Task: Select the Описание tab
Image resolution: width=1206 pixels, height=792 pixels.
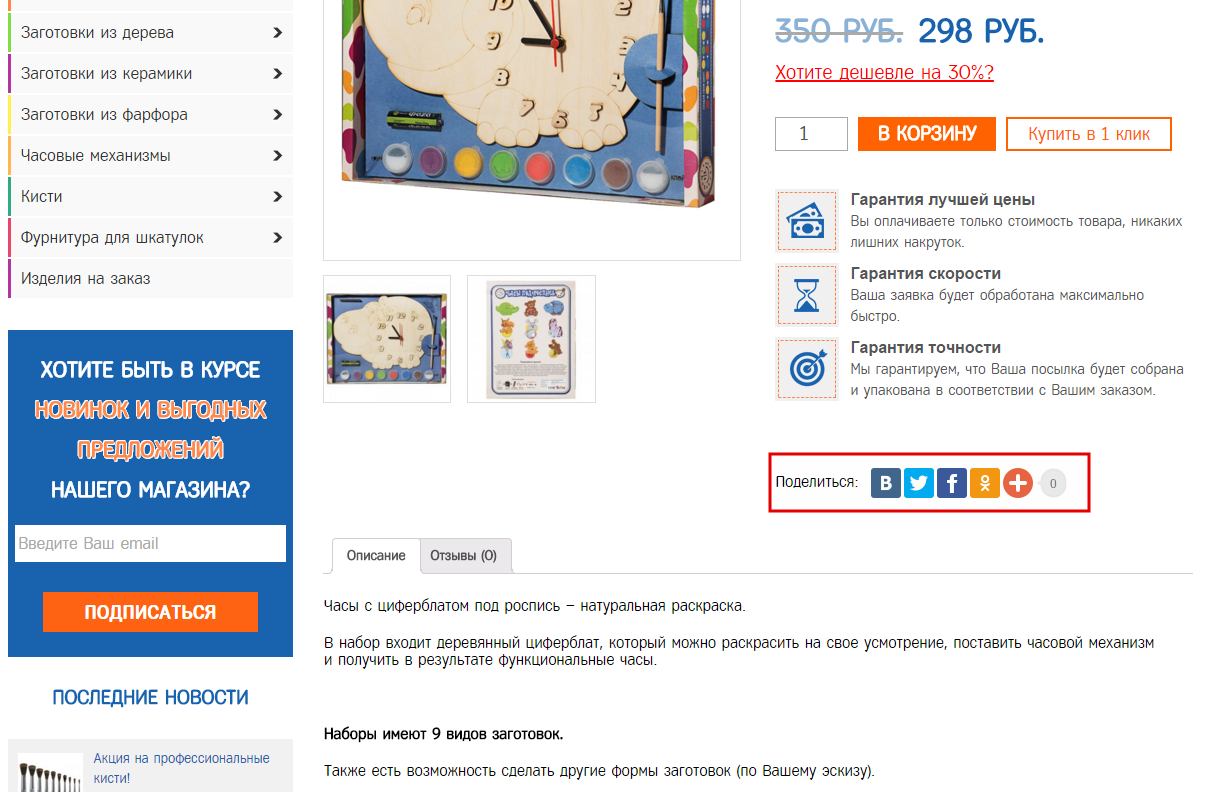Action: tap(376, 556)
